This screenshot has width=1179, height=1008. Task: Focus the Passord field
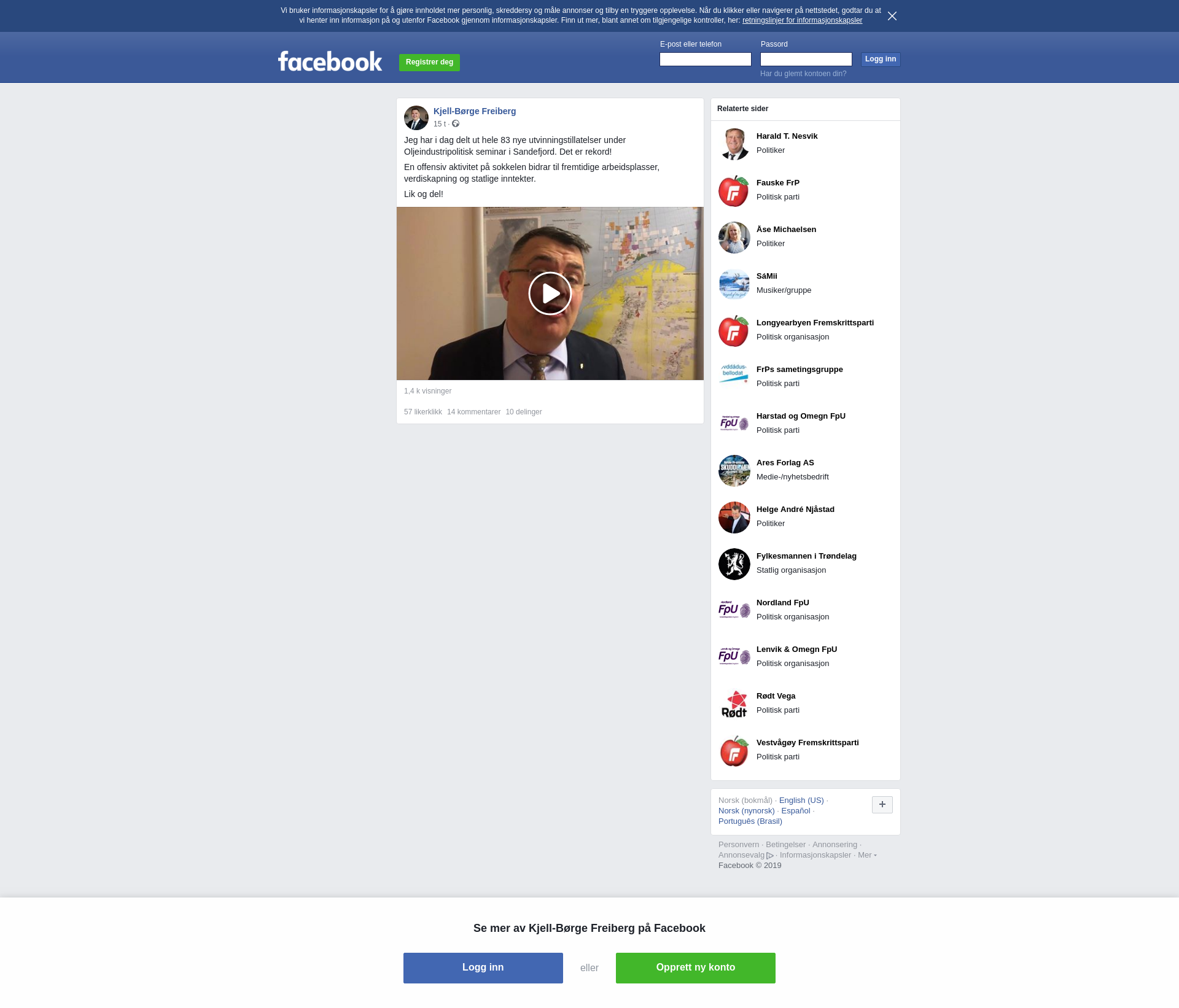pos(806,59)
